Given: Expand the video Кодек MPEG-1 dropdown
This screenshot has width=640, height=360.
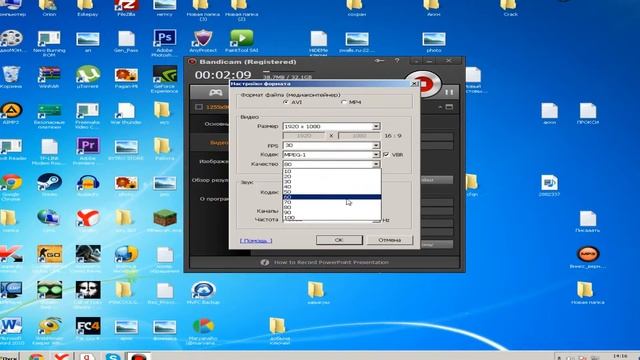Looking at the screenshot, I should 376,155.
